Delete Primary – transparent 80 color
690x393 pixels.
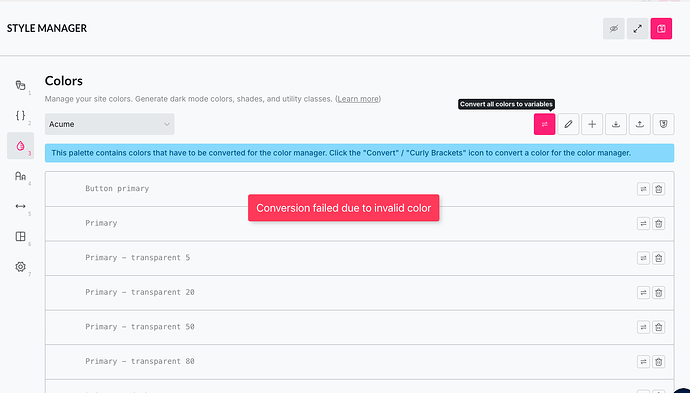(x=658, y=362)
